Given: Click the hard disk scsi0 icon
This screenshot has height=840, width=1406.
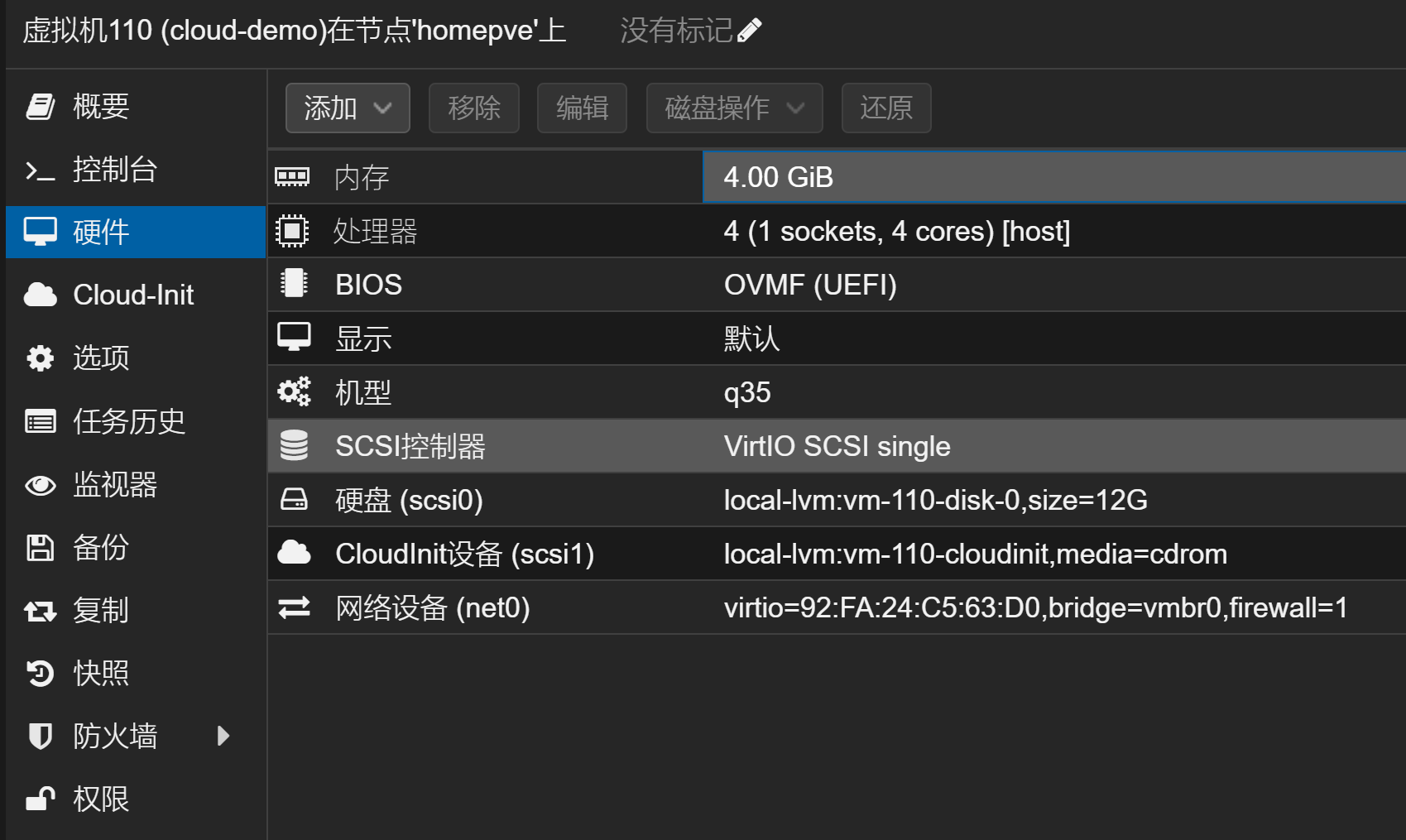Looking at the screenshot, I should pos(294,499).
